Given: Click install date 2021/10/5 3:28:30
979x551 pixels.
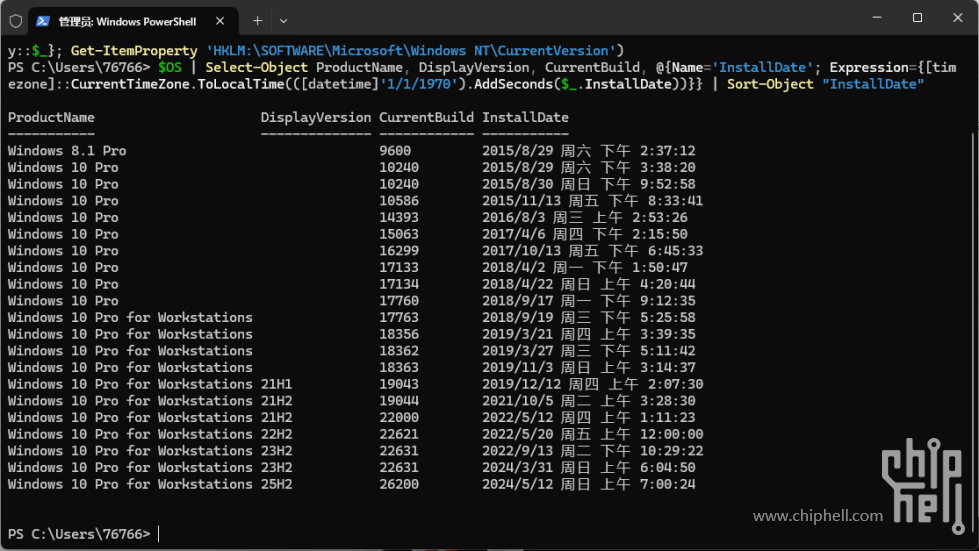Looking at the screenshot, I should click(588, 401).
